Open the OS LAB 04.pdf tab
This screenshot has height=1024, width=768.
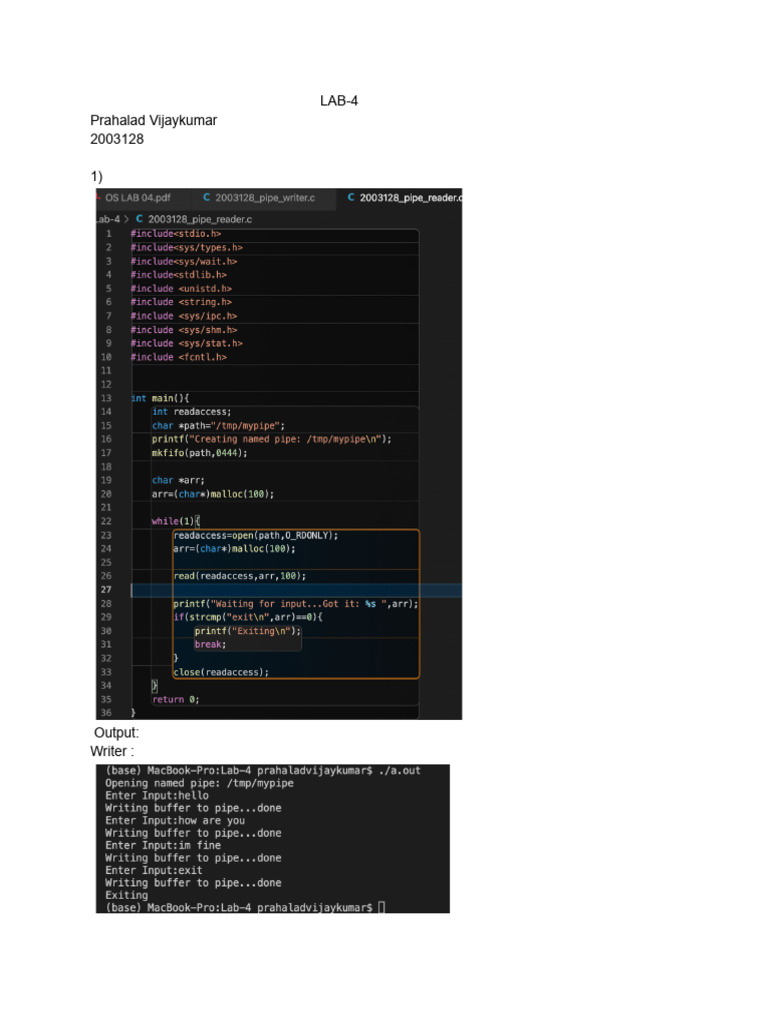pyautogui.click(x=138, y=198)
